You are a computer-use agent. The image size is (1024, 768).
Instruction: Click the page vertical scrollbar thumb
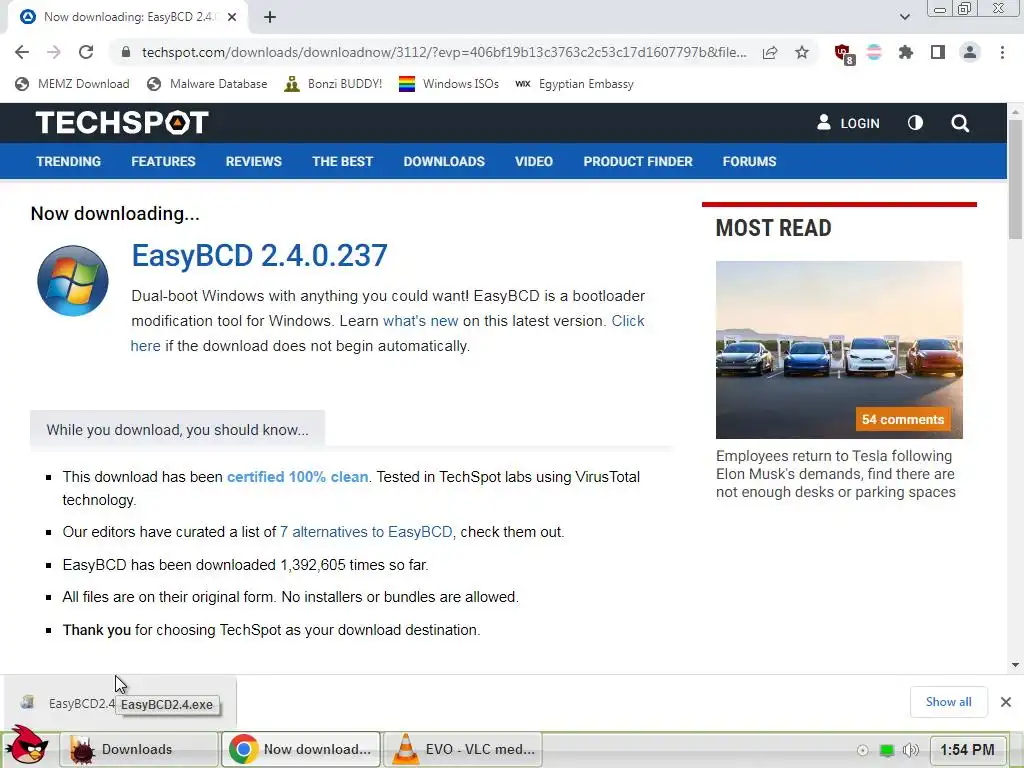point(1015,180)
